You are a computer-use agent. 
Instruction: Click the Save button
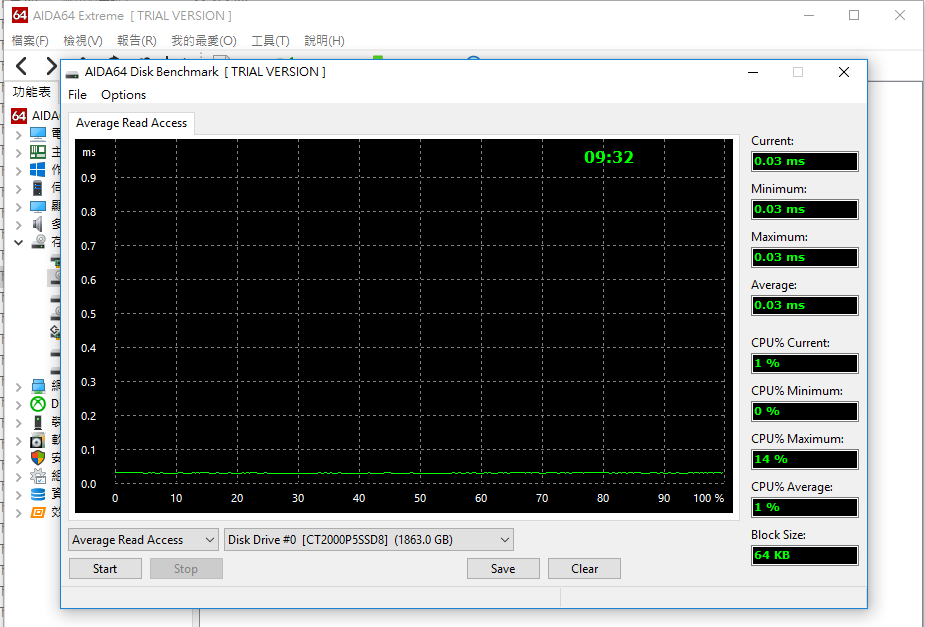(x=503, y=569)
